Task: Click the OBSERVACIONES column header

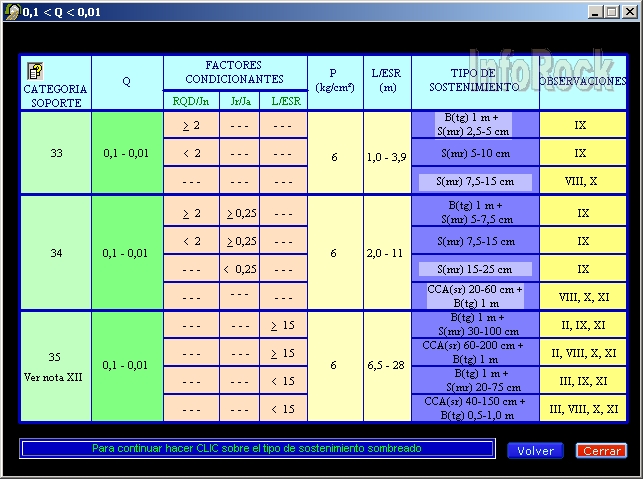Action: click(583, 80)
